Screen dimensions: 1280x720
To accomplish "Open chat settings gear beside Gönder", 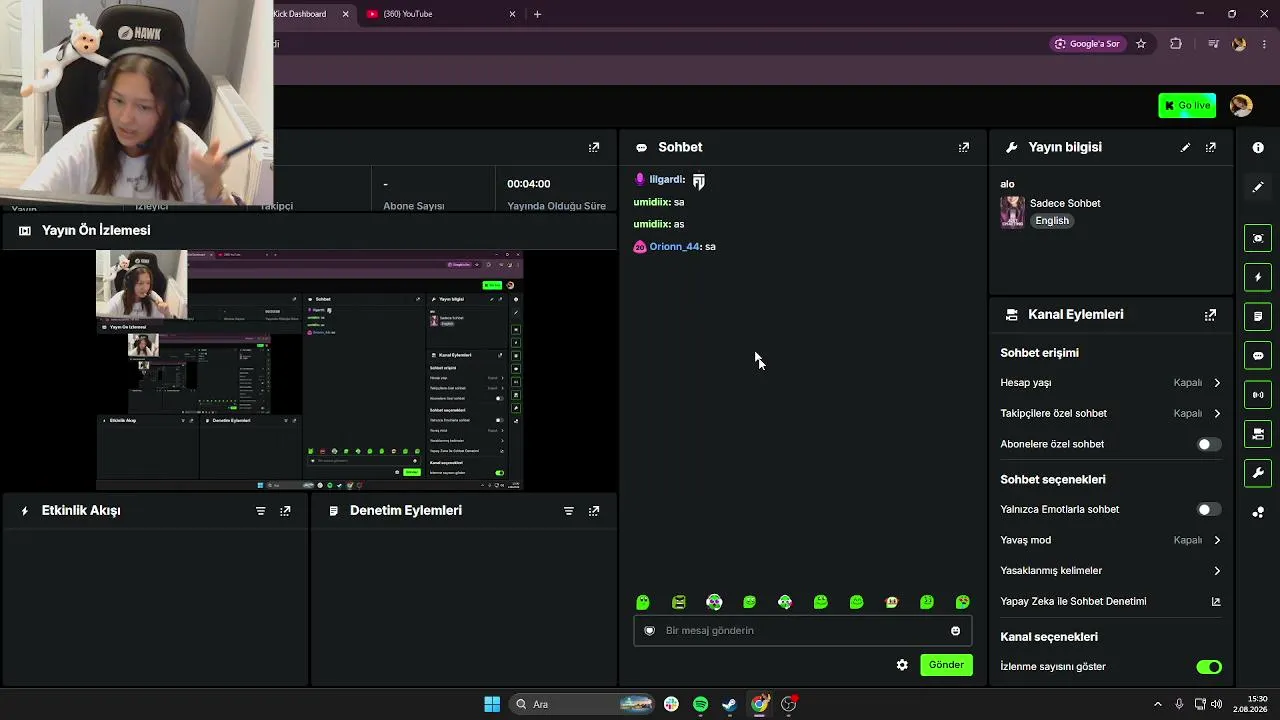I will pos(902,665).
